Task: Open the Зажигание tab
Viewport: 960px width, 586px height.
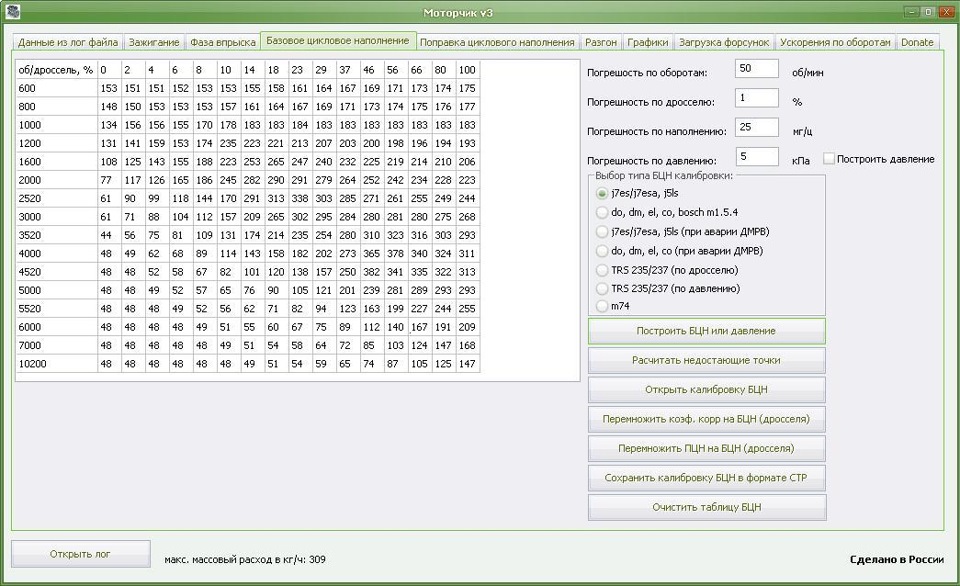Action: 154,42
